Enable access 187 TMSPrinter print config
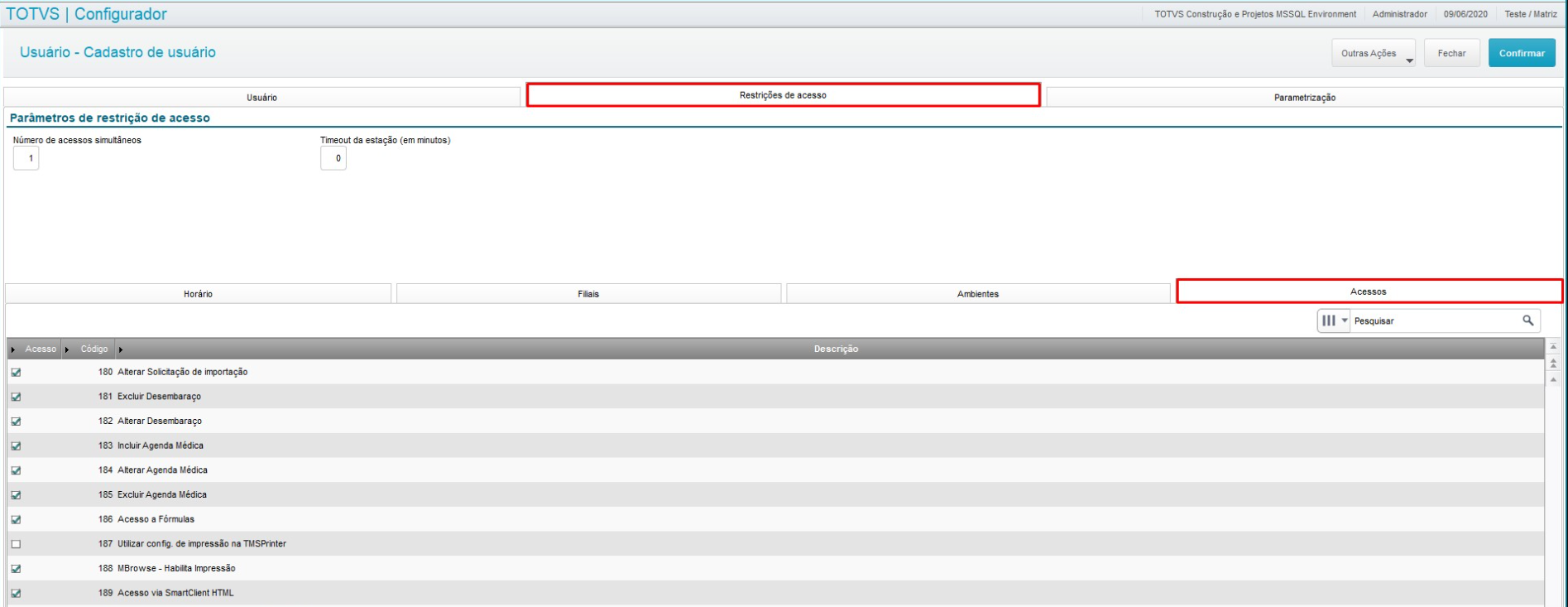This screenshot has width=1568, height=607. tap(16, 544)
